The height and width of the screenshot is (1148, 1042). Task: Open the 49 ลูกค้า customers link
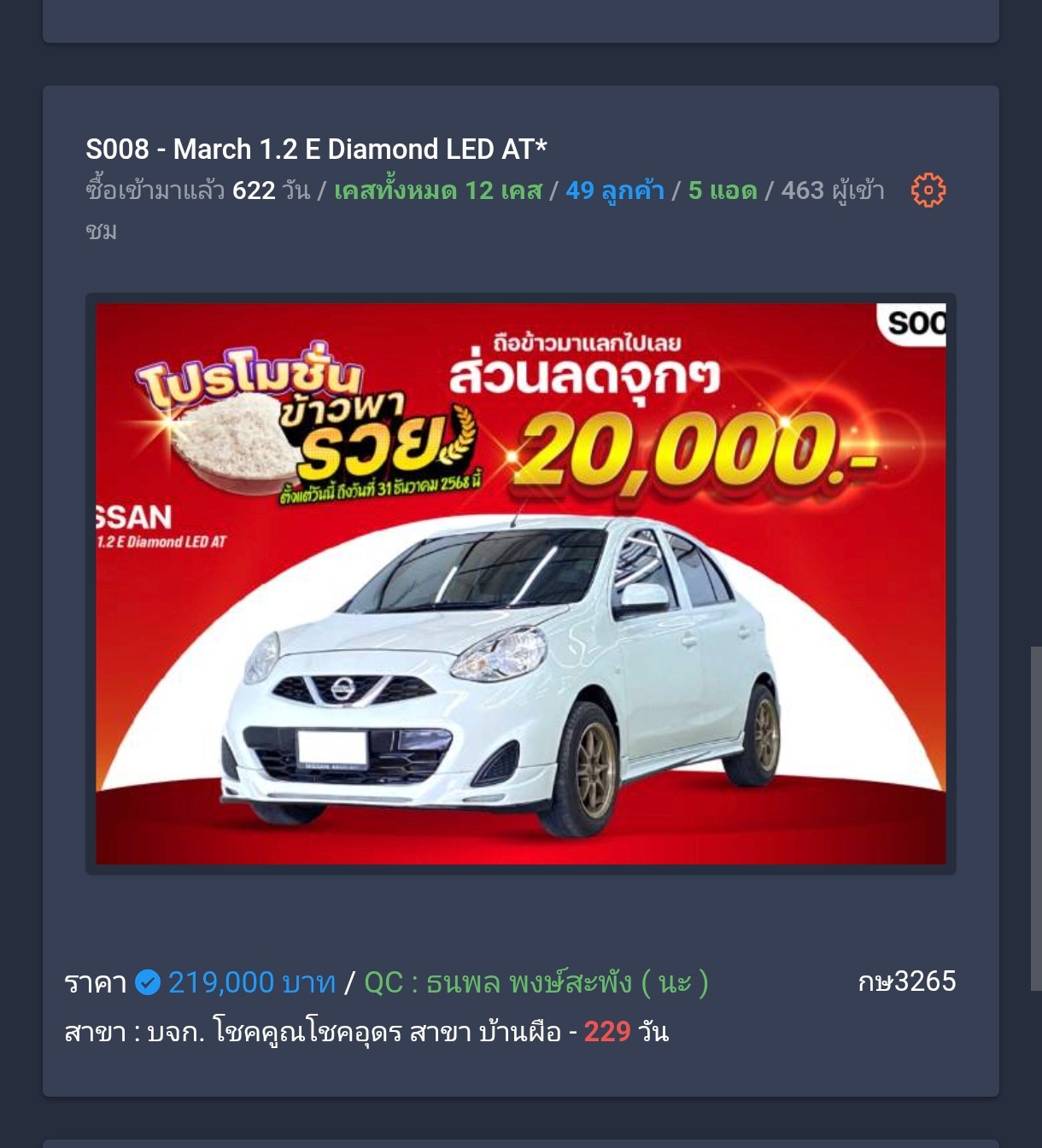(x=615, y=190)
